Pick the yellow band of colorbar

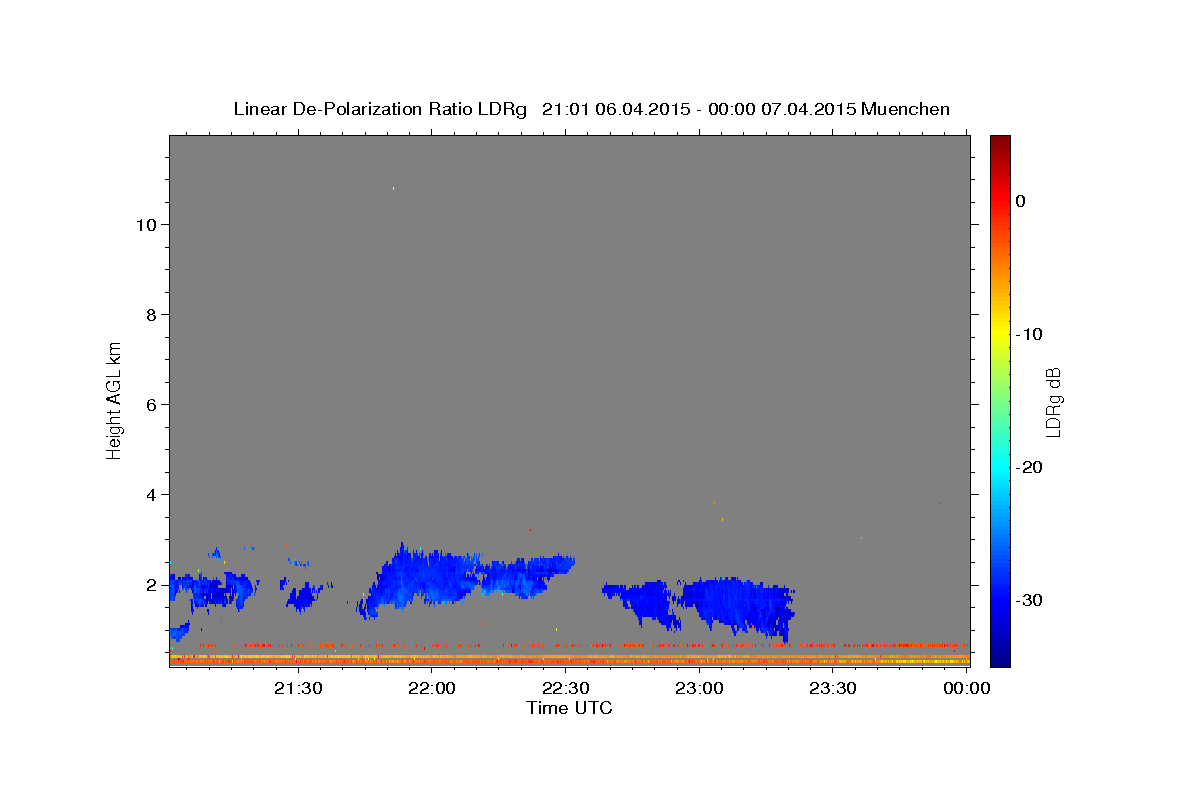point(1000,334)
